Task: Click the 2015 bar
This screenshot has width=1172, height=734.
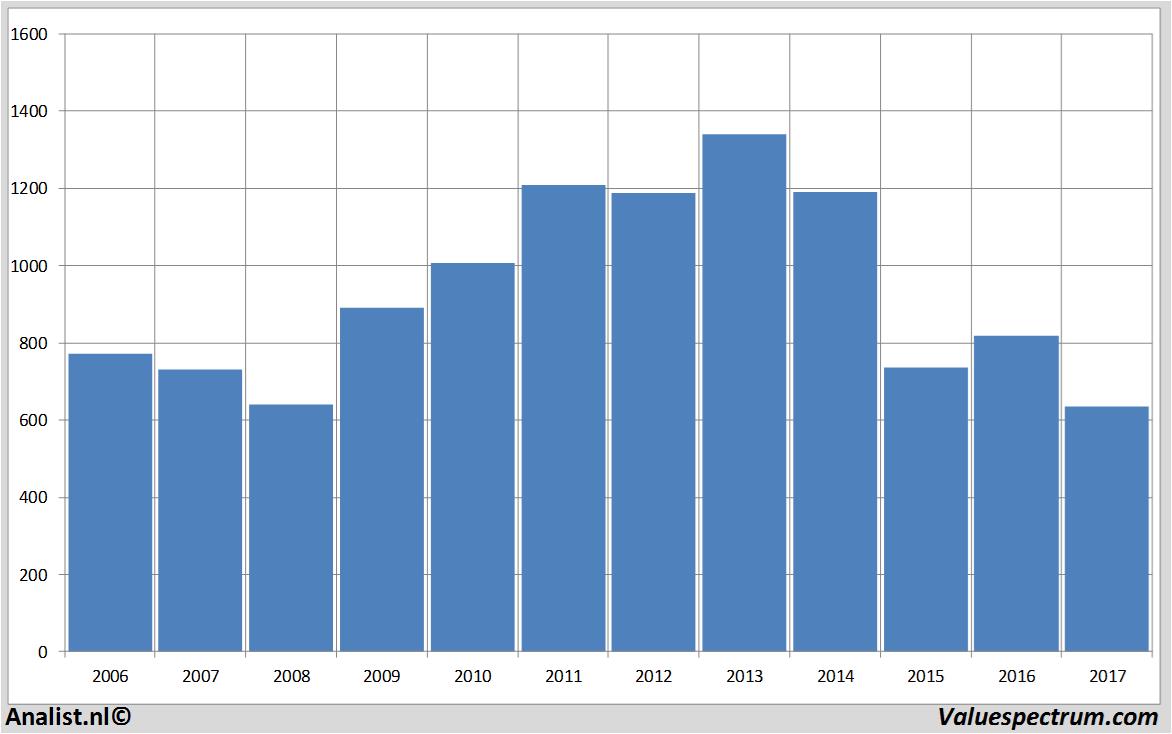Action: pyautogui.click(x=925, y=509)
